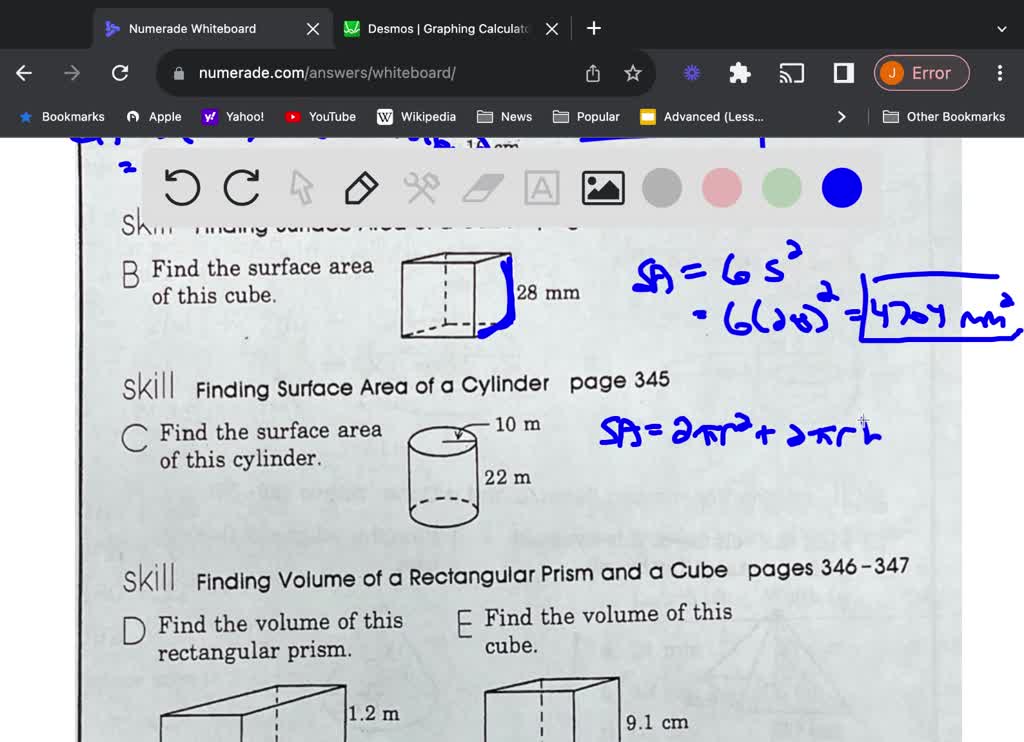Select the Redo tool on the whiteboard toolbar
The image size is (1024, 742).
point(241,188)
